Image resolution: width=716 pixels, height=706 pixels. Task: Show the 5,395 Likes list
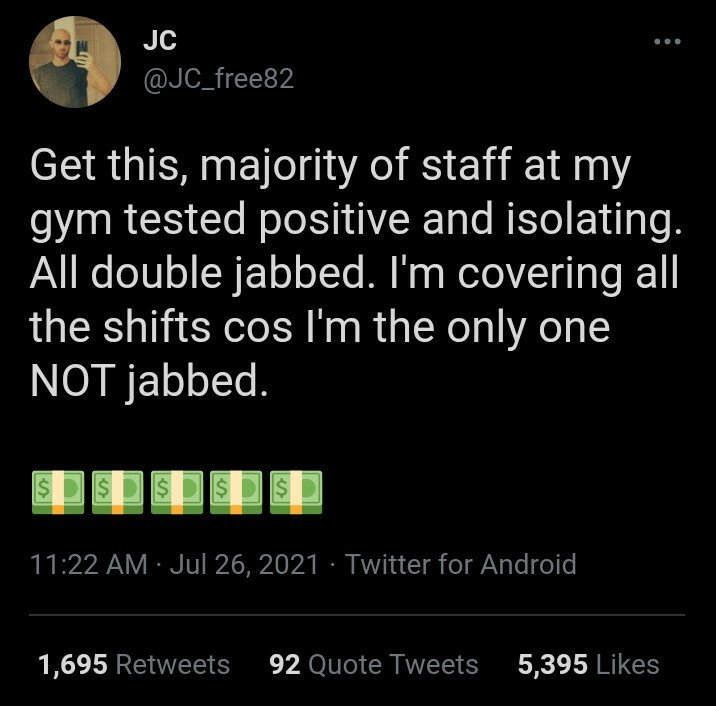pos(588,665)
